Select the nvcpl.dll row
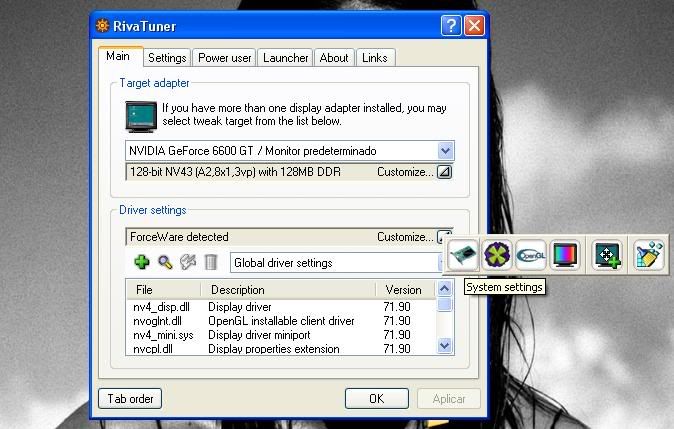 point(281,349)
